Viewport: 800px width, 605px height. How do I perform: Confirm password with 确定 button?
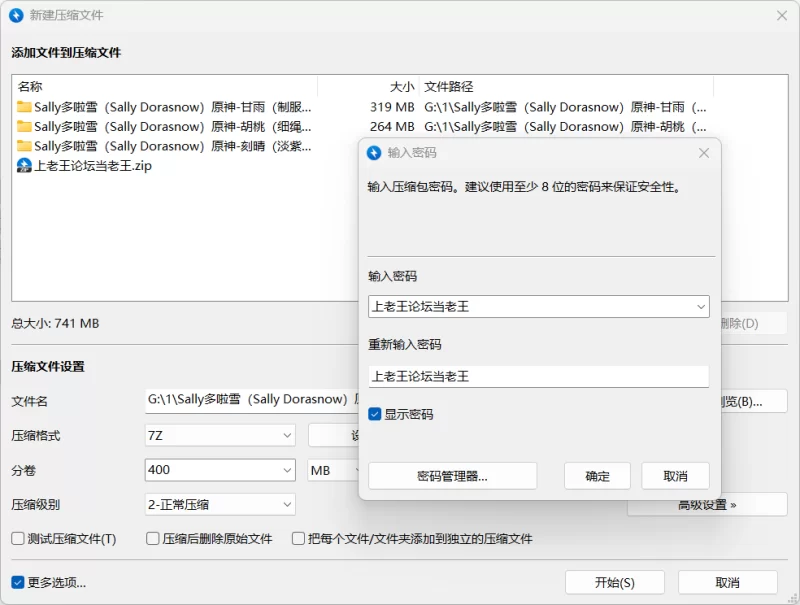coord(597,476)
